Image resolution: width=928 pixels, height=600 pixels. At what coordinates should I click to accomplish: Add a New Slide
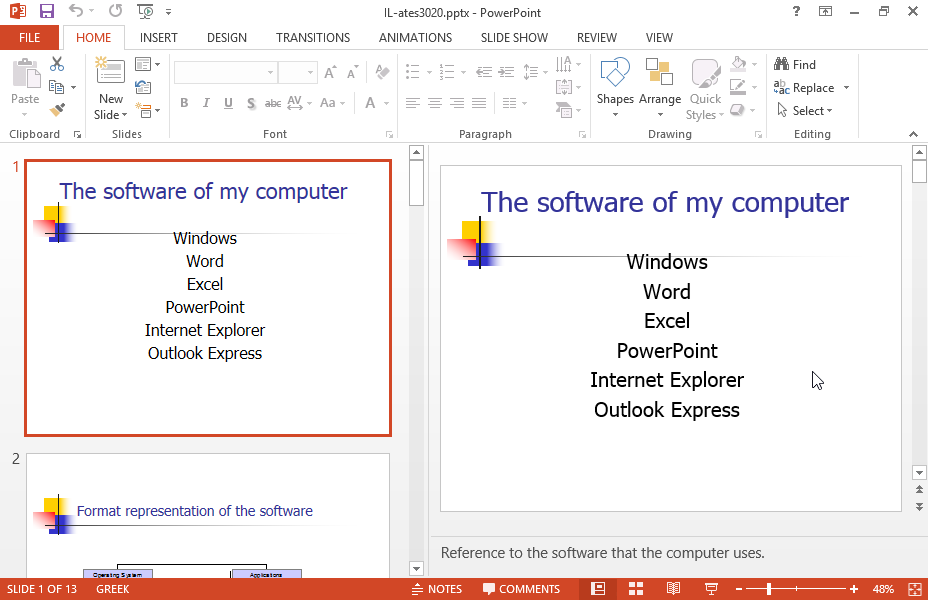click(111, 89)
